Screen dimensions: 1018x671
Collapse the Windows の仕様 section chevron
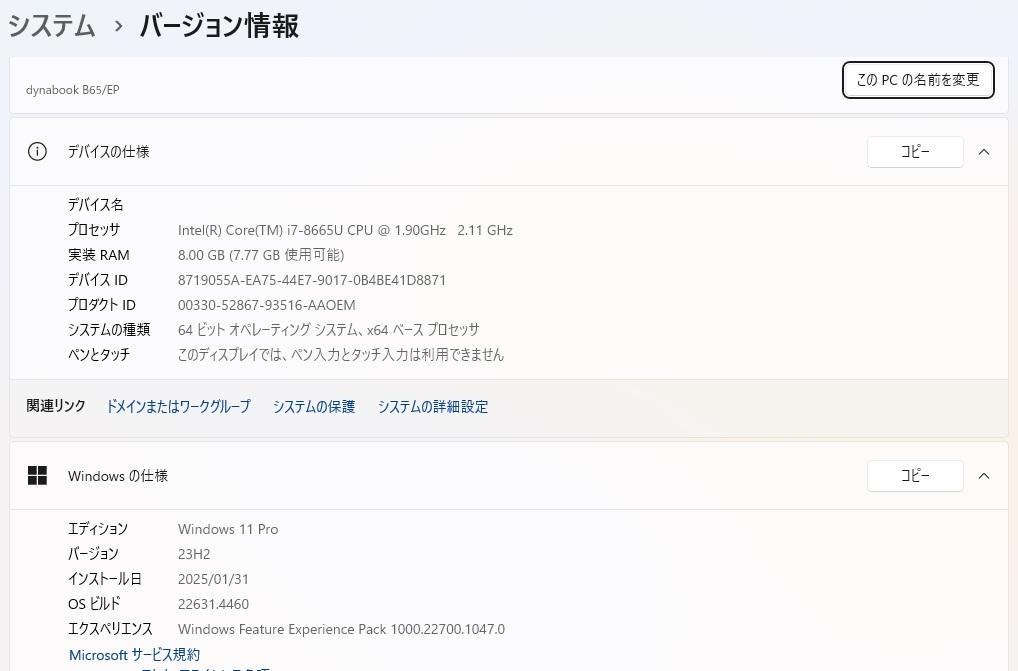point(984,476)
